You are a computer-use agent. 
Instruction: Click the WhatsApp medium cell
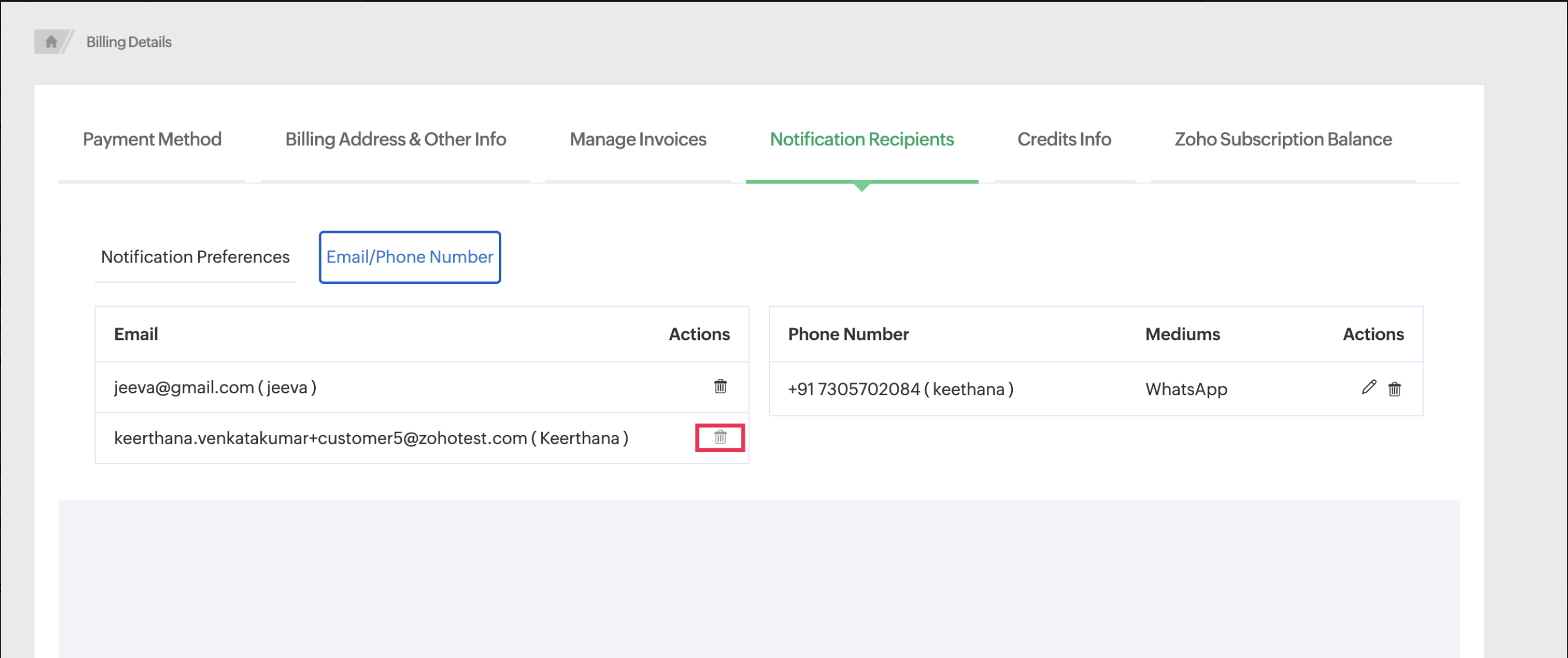pos(1186,389)
